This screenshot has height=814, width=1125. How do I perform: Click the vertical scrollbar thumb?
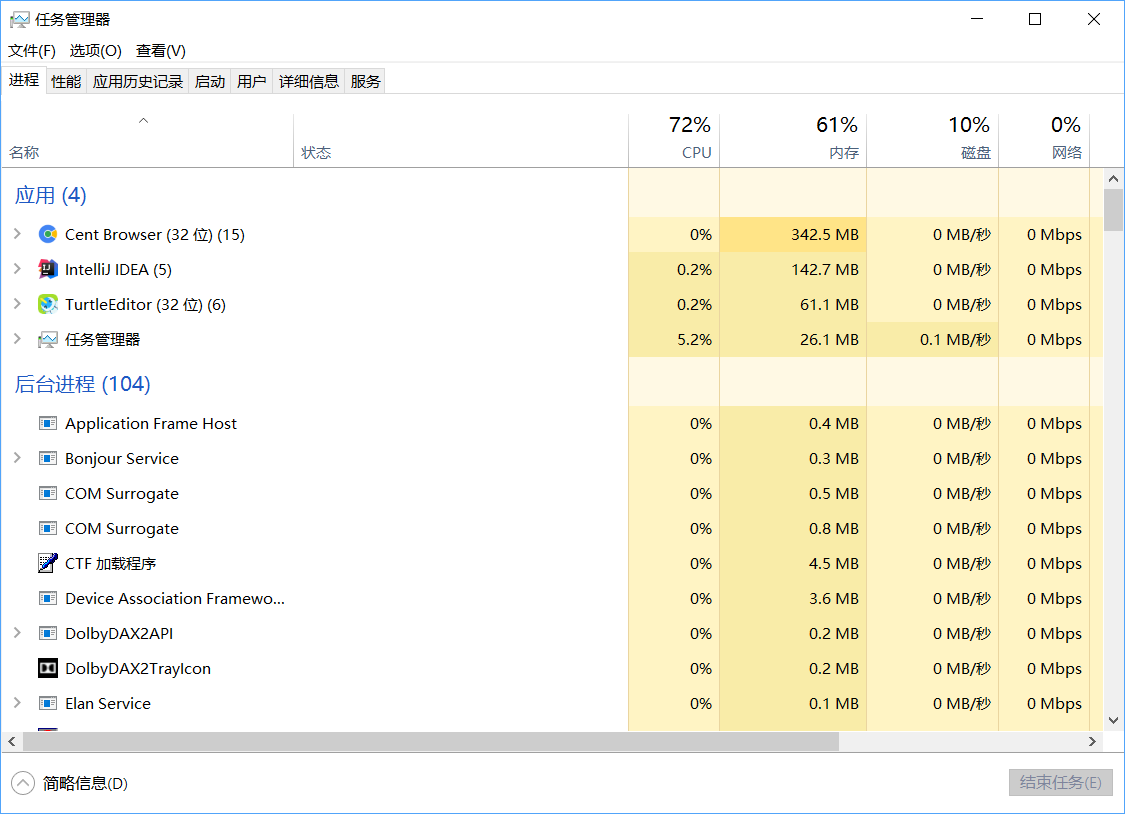coord(1113,210)
